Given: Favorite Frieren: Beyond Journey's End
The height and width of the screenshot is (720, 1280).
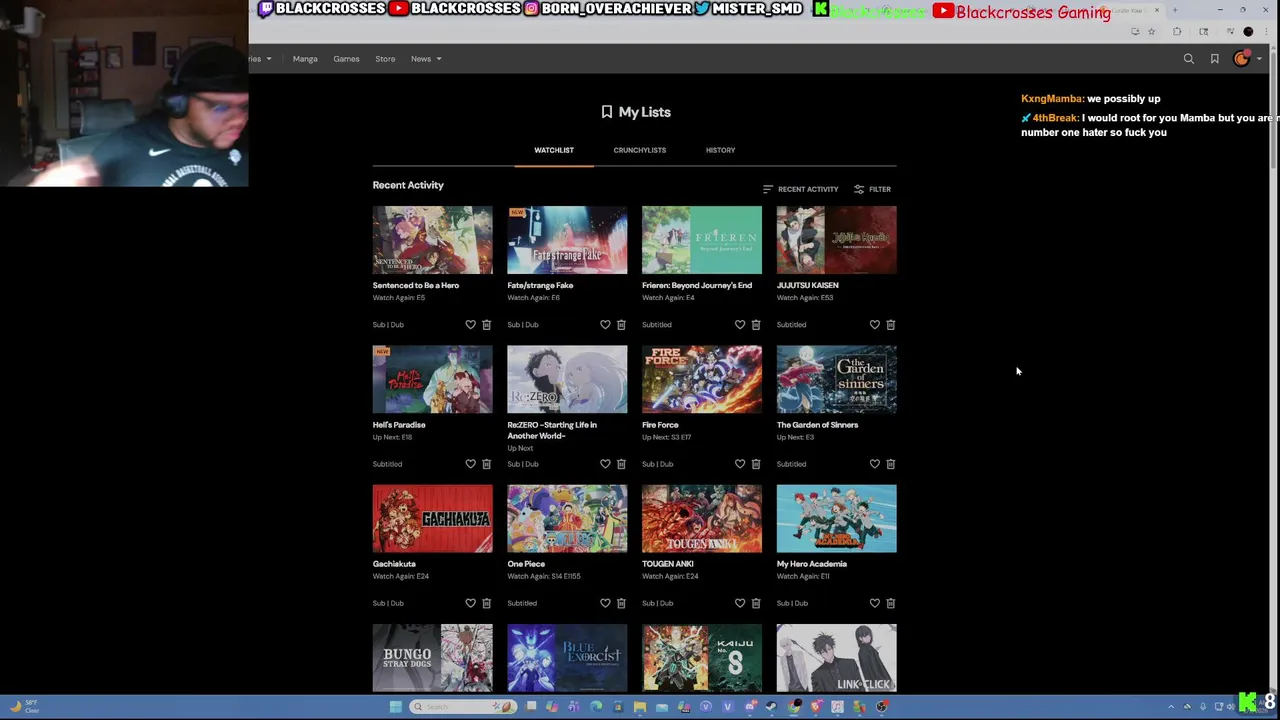Looking at the screenshot, I should (x=740, y=325).
